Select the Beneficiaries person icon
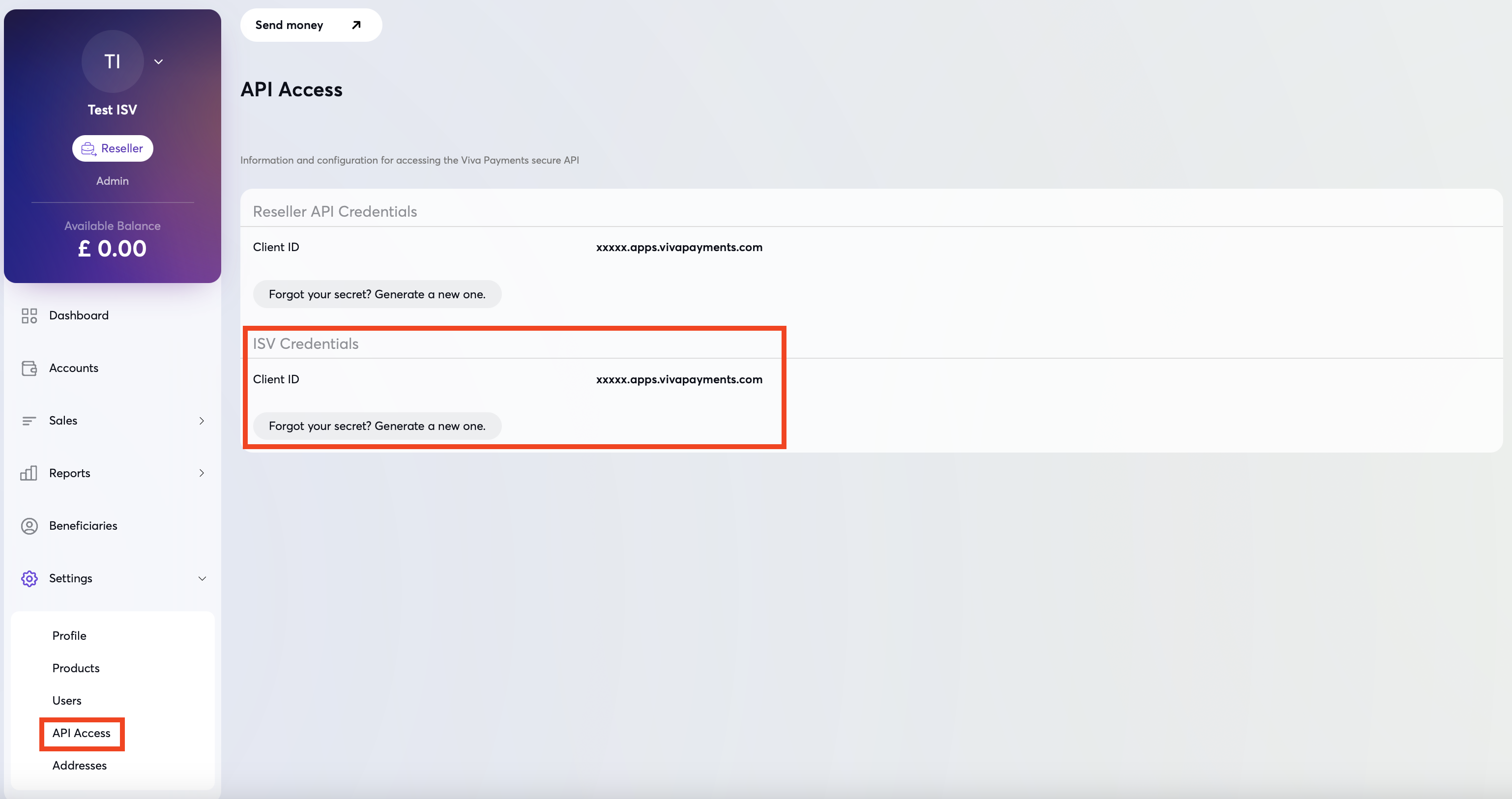This screenshot has width=1512, height=799. pos(29,526)
